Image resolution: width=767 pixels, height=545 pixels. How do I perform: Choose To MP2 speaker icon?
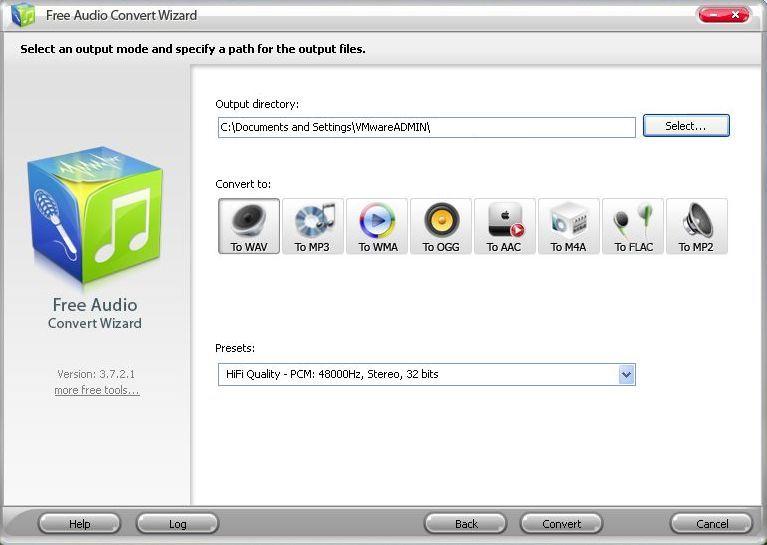point(697,226)
